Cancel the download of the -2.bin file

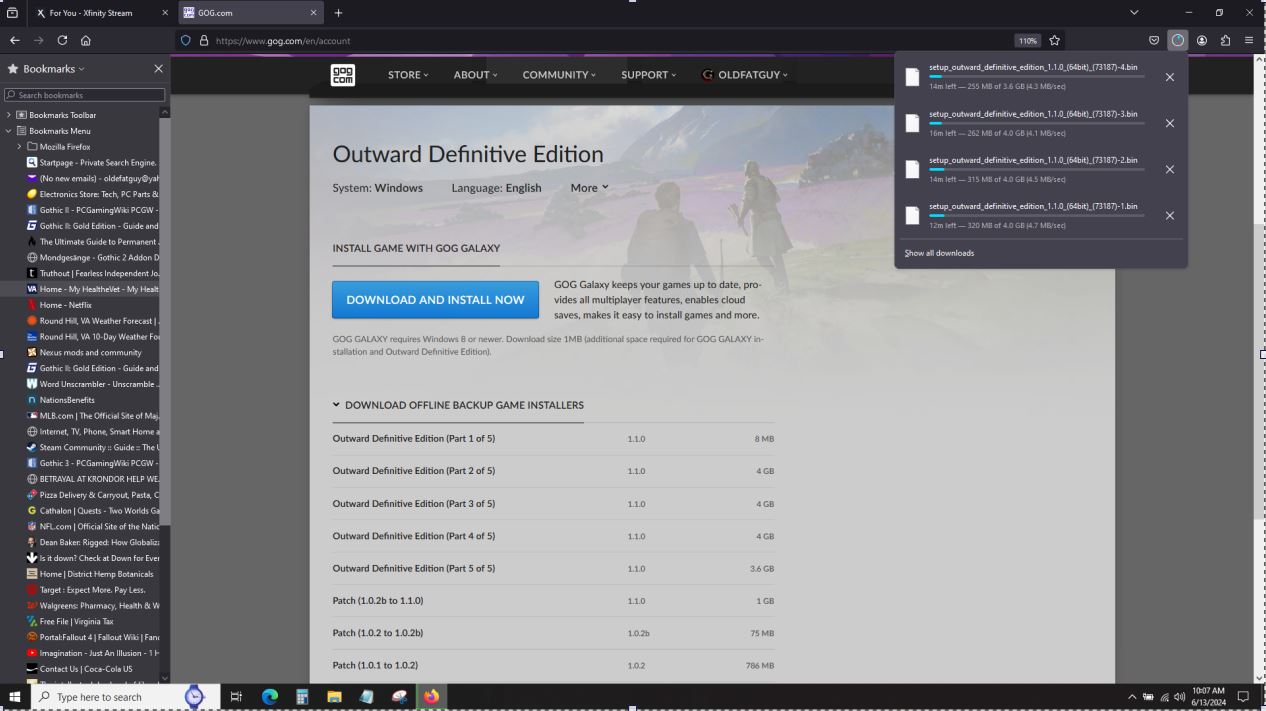[x=1170, y=169]
